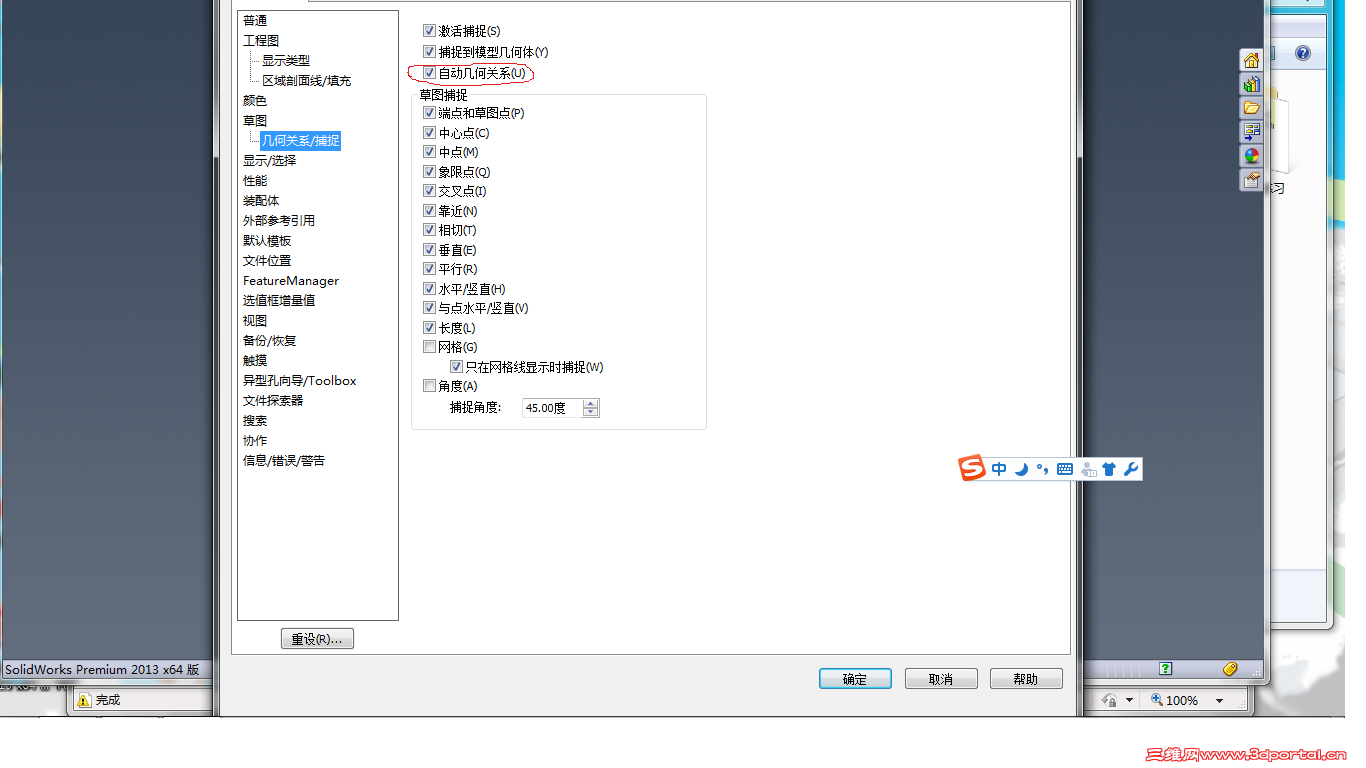Select 异型孔向导/Toolbox category

(x=300, y=380)
